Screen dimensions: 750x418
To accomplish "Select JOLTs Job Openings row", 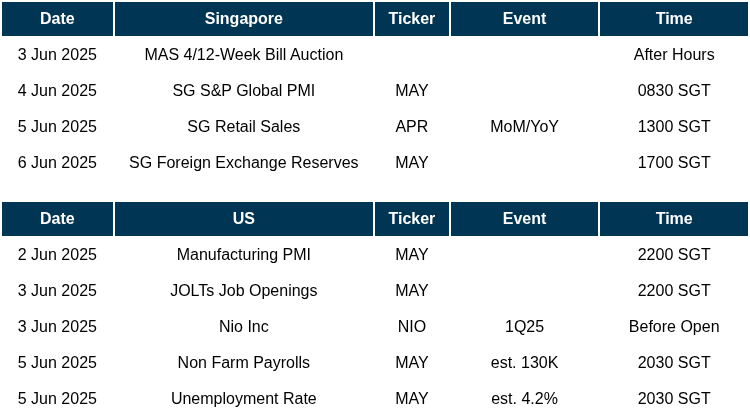I will pos(375,291).
